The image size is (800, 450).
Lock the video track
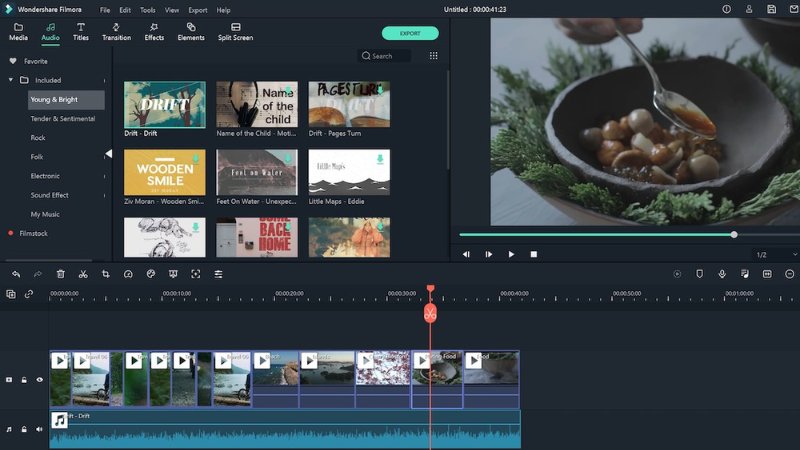point(24,380)
